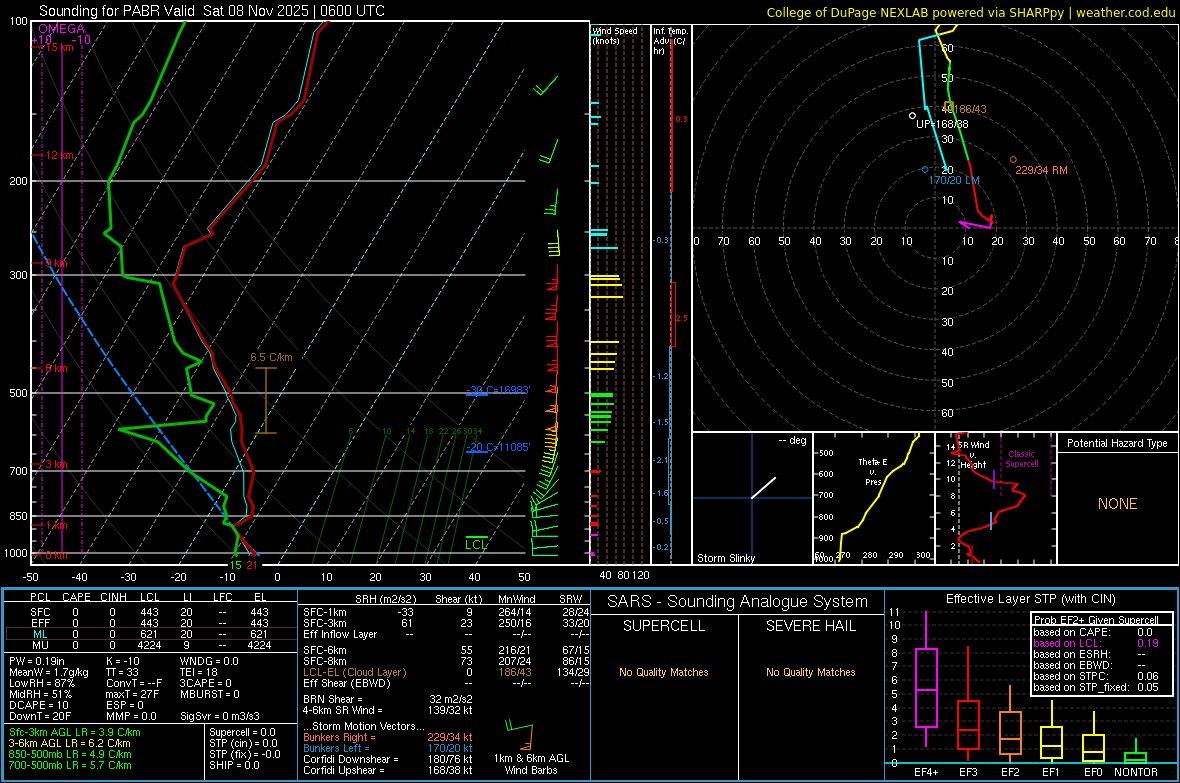Click the 'SHIP = 0.0' value
Screen dimensions: 1180x783
click(234, 765)
